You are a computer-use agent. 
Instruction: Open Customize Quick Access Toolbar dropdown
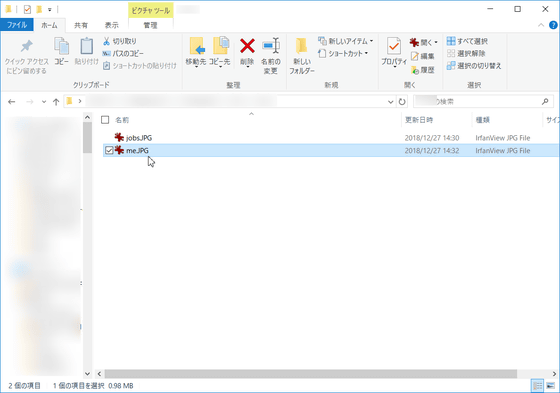(50, 10)
